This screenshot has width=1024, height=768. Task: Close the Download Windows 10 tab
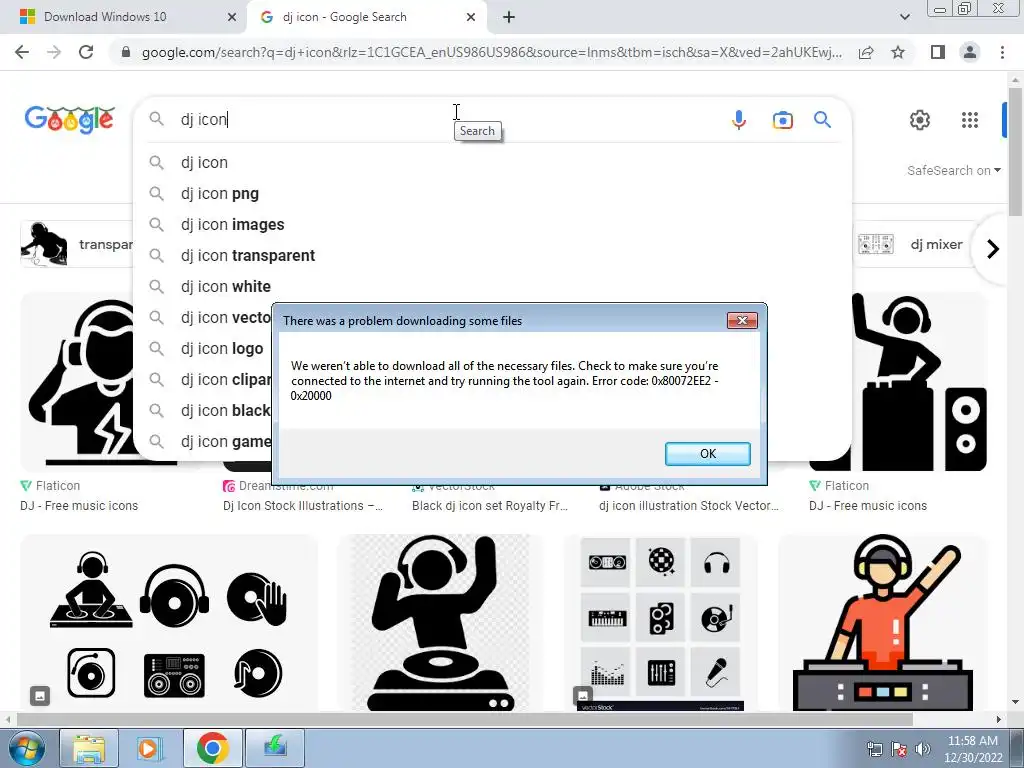232,17
